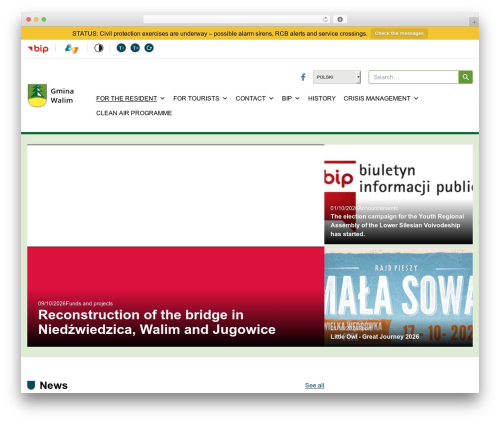500x423 pixels.
Task: Click the browser download indicator icon
Action: 340,19
